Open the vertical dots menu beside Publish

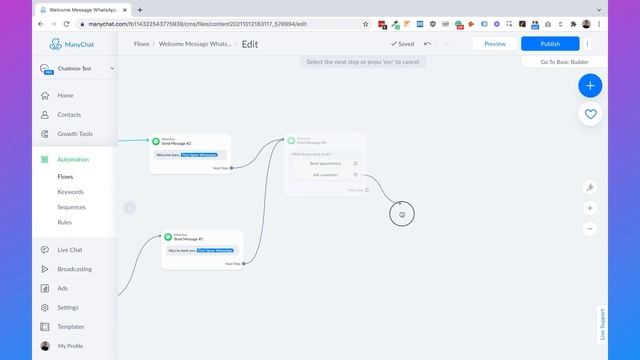pyautogui.click(x=587, y=44)
